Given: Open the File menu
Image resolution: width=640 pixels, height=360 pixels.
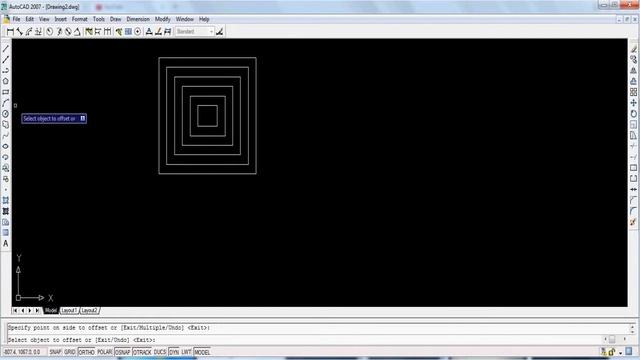Looking at the screenshot, I should pos(16,19).
